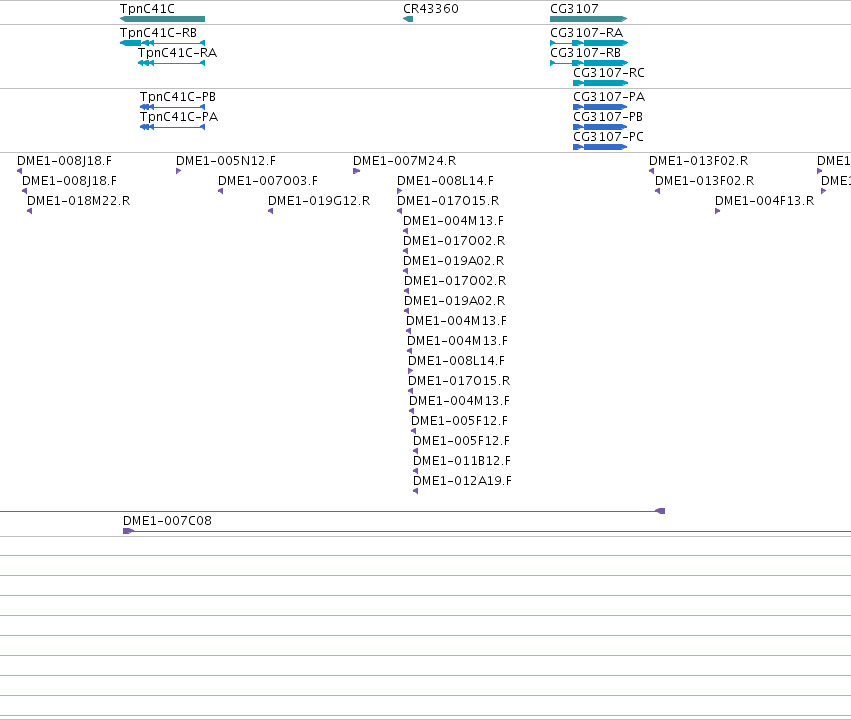Click the small CR43360 gene arrow glyph
Image resolution: width=851 pixels, height=720 pixels.
click(x=408, y=19)
